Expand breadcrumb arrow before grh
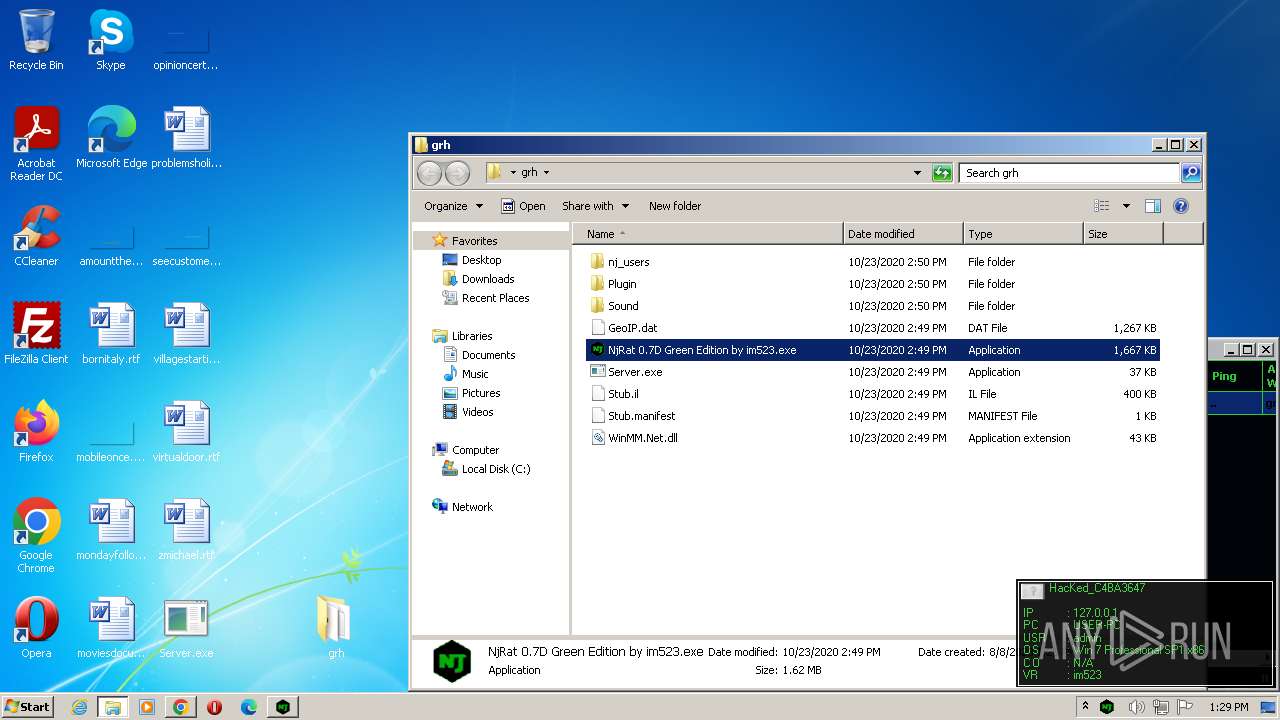The height and width of the screenshot is (720, 1280). pyautogui.click(x=513, y=173)
